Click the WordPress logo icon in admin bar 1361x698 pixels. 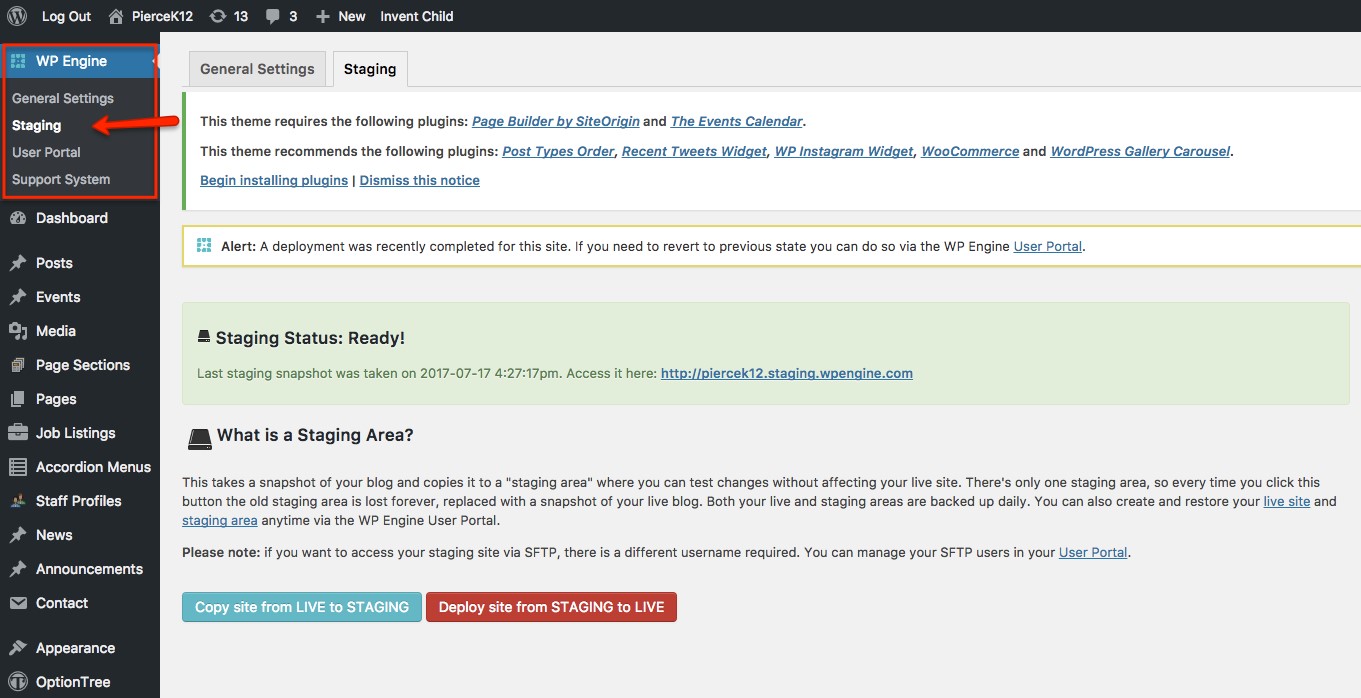(17, 16)
